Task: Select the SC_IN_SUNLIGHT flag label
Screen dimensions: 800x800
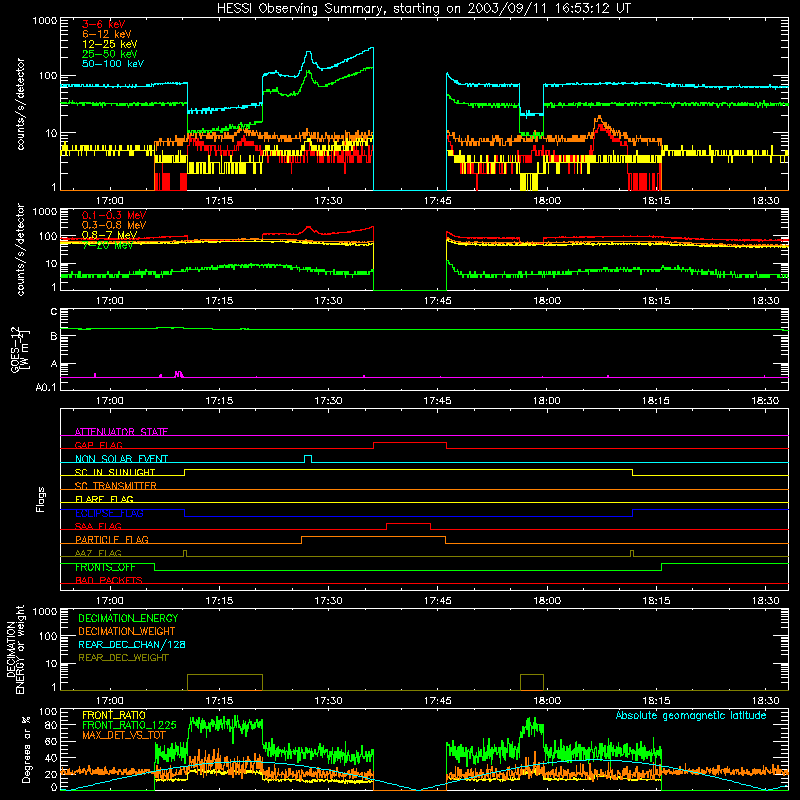Action: 115,472
